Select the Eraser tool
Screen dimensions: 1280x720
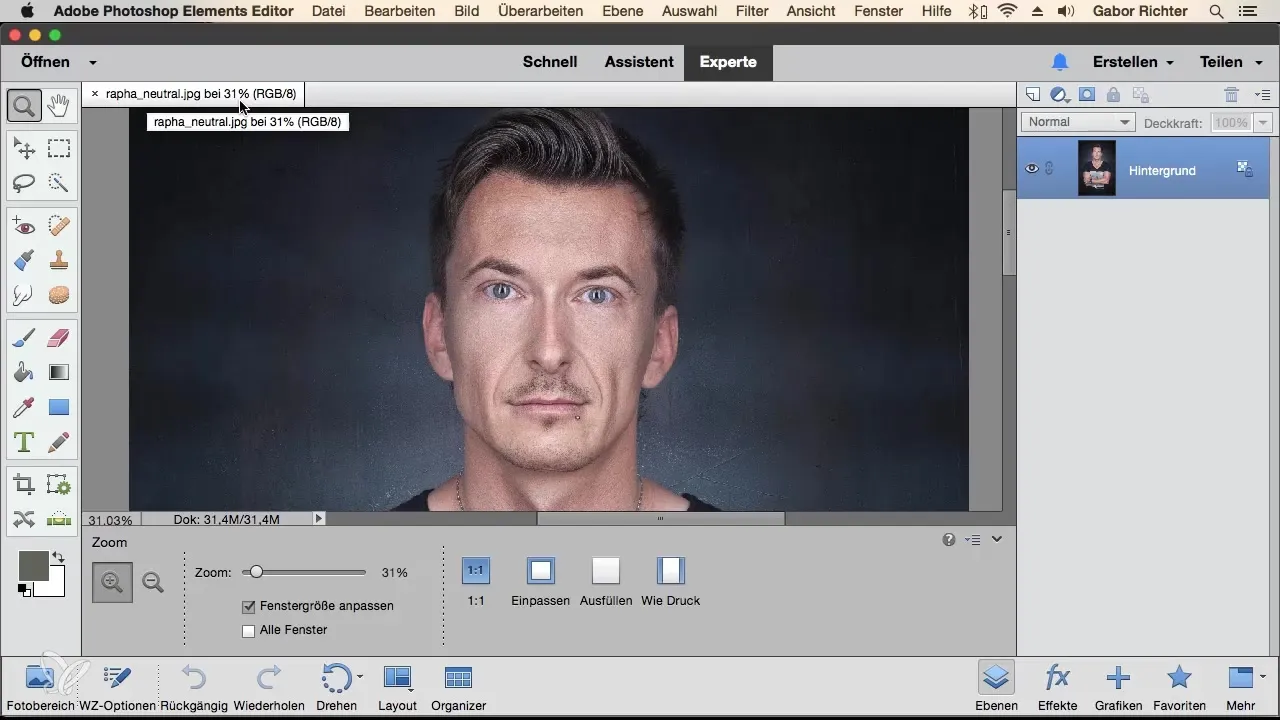pyautogui.click(x=59, y=339)
